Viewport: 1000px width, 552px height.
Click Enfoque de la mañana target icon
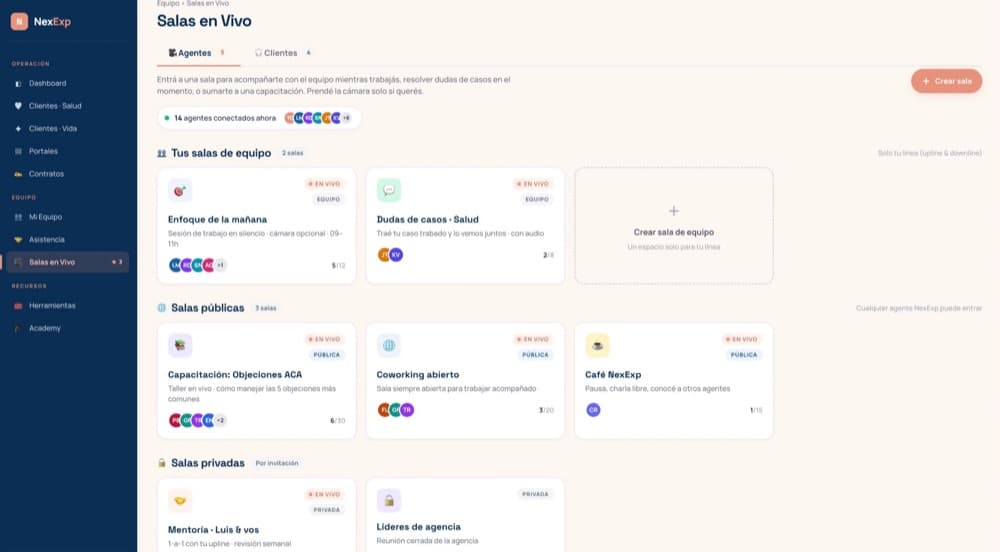[180, 191]
